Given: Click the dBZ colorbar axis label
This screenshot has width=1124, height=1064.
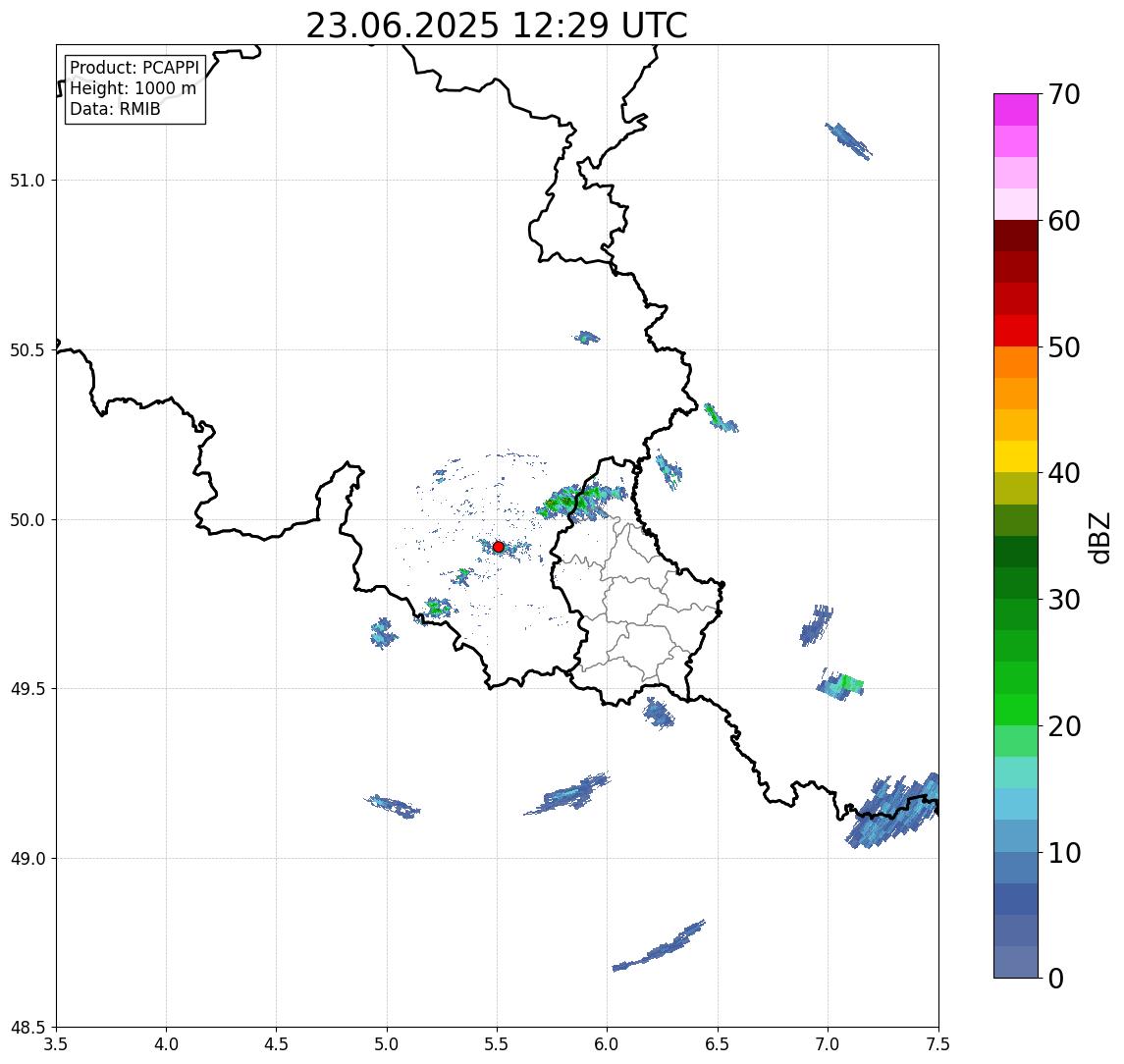Looking at the screenshot, I should [x=1098, y=538].
